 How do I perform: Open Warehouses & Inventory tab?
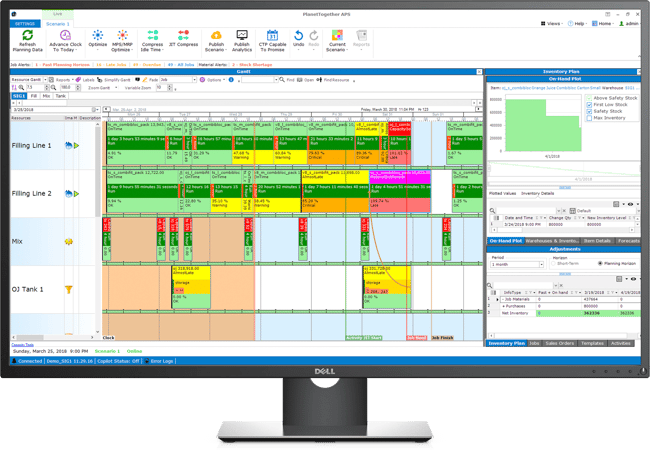pyautogui.click(x=552, y=241)
